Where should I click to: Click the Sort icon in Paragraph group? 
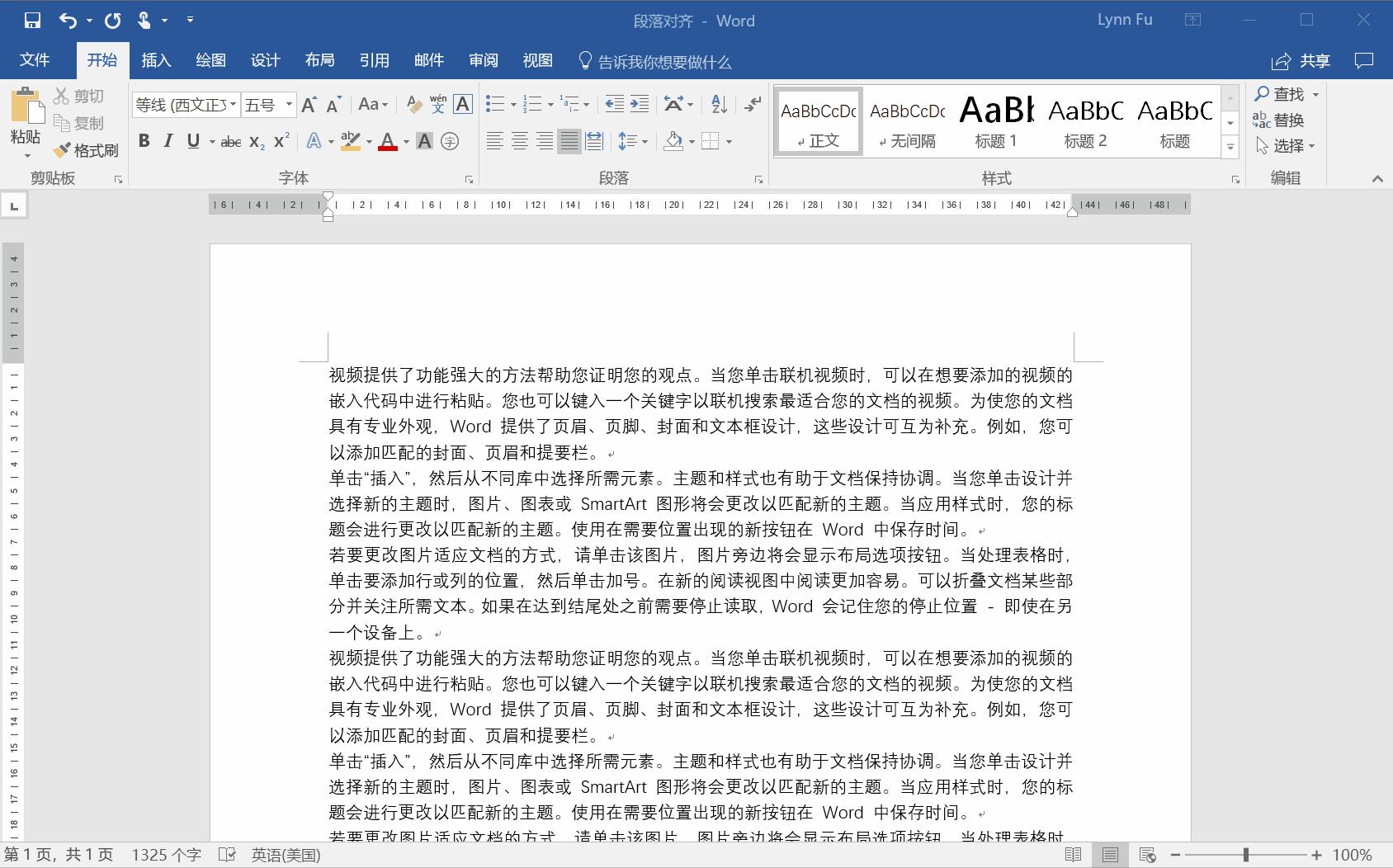coord(717,104)
